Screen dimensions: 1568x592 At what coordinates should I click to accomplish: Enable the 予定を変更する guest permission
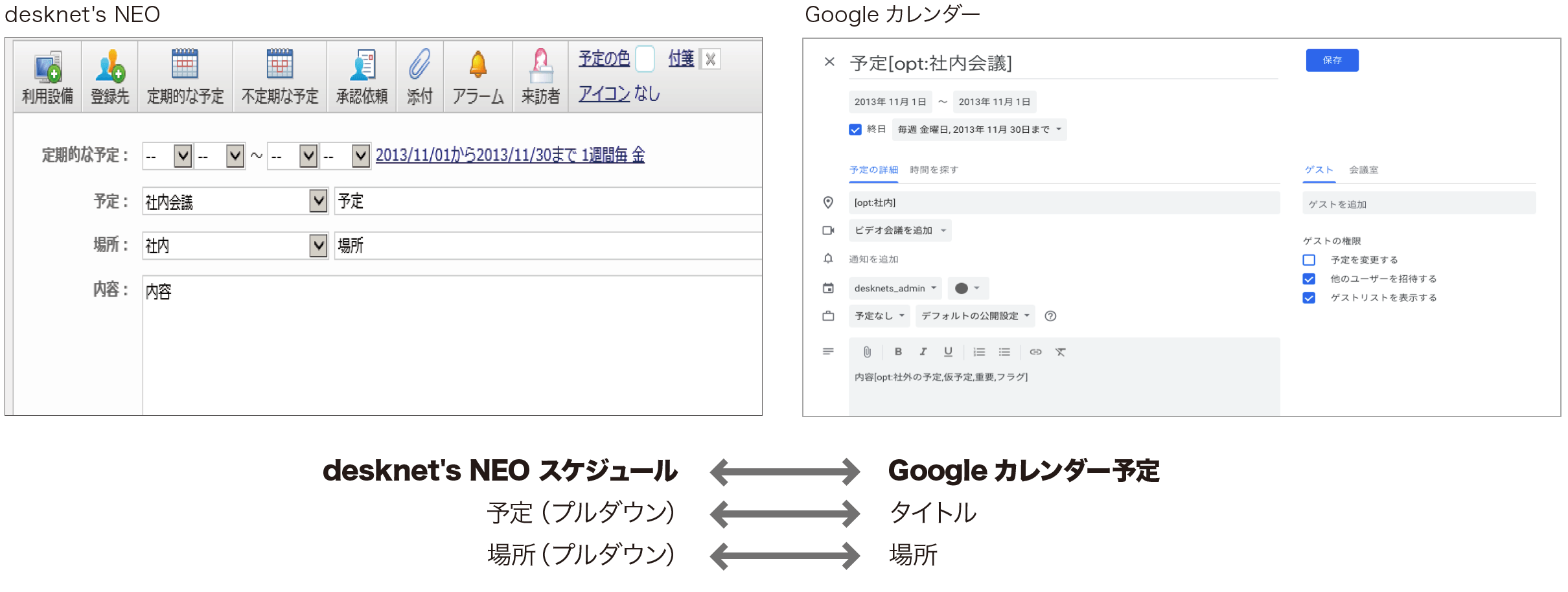coord(1309,260)
